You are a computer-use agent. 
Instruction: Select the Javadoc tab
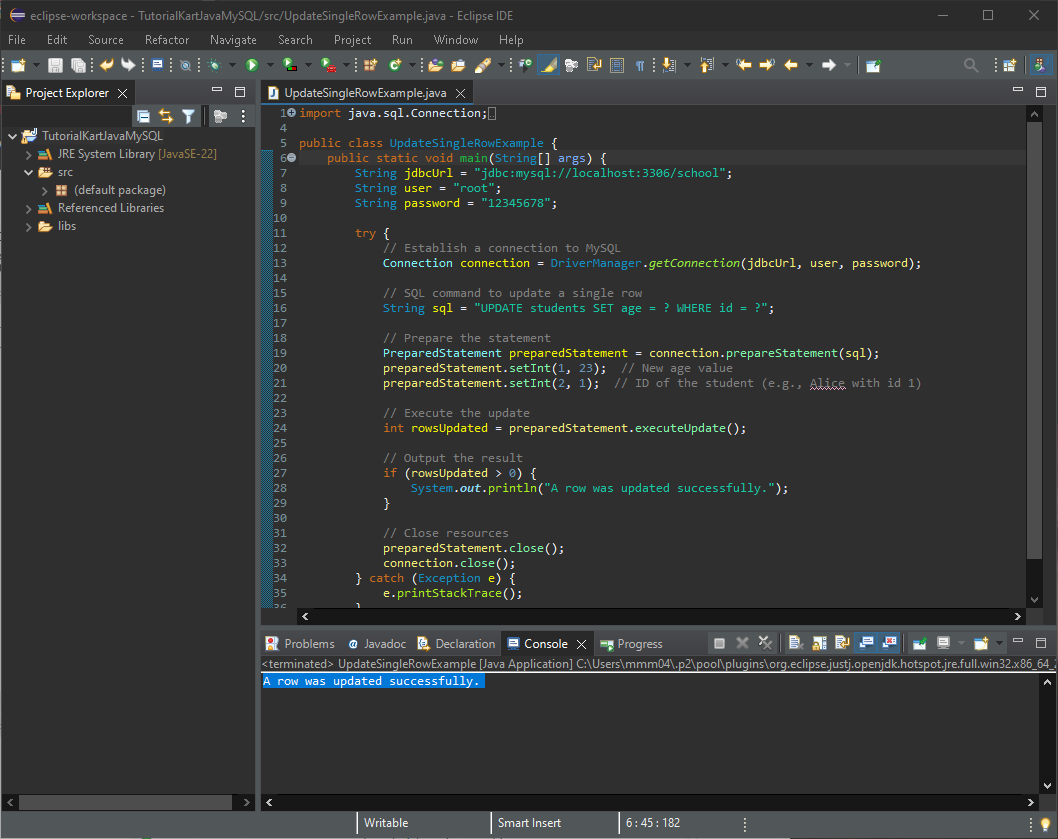pyautogui.click(x=376, y=644)
